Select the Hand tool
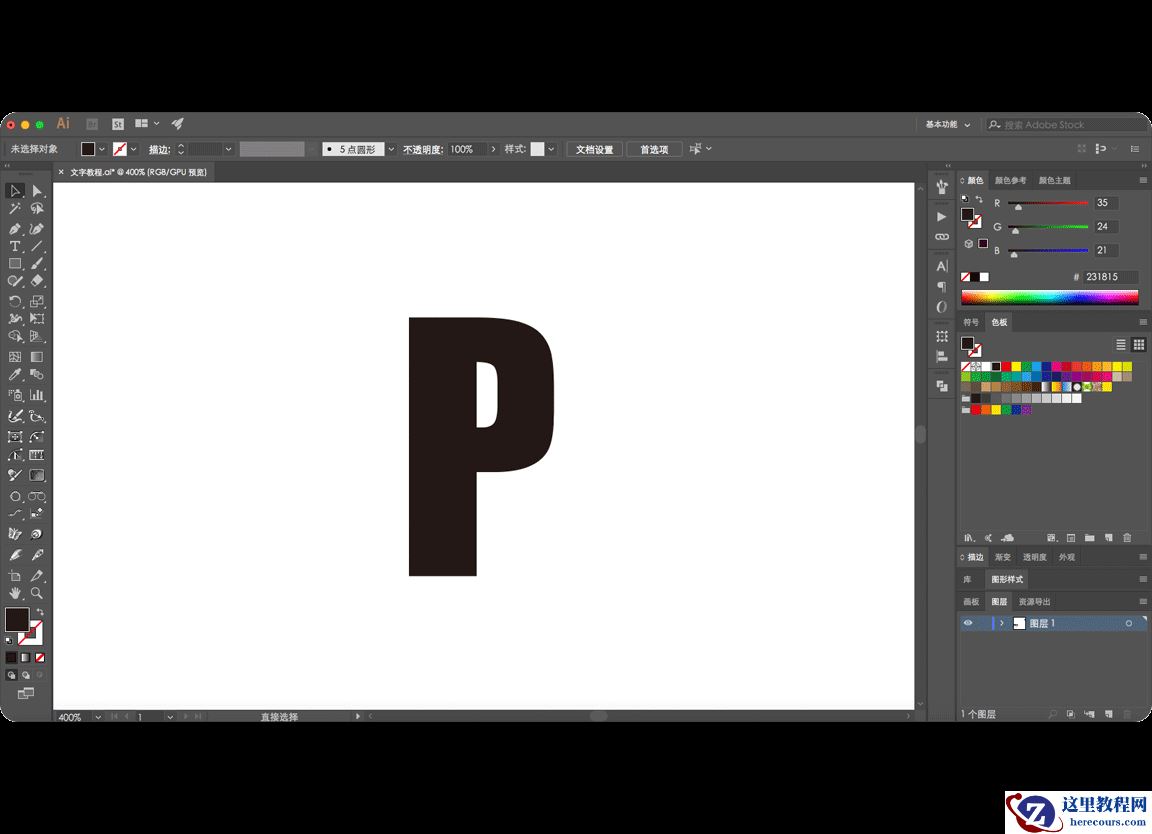This screenshot has height=834, width=1152. point(15,592)
